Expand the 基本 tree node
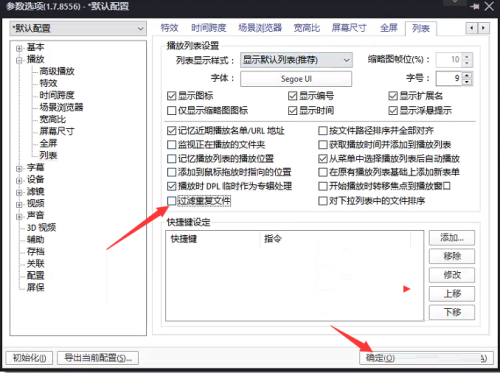Screen dimensions: 500x373 pyautogui.click(x=19, y=48)
